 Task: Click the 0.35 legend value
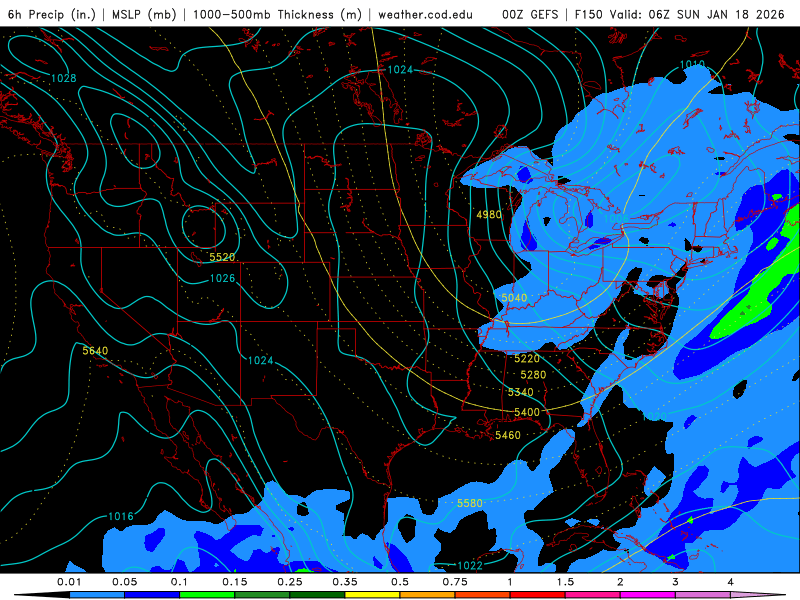pyautogui.click(x=345, y=582)
